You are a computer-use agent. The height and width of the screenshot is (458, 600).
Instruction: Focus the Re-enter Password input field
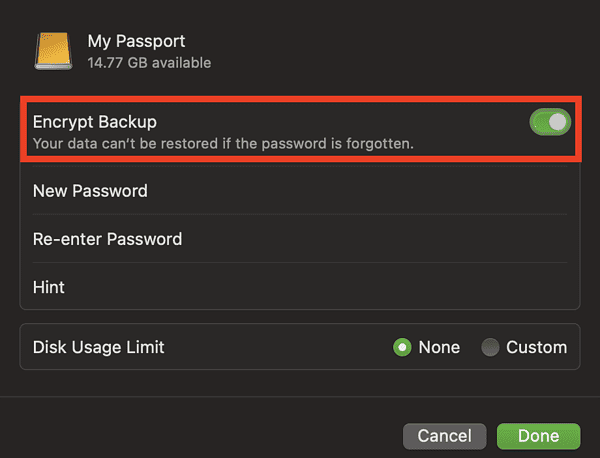coord(380,239)
